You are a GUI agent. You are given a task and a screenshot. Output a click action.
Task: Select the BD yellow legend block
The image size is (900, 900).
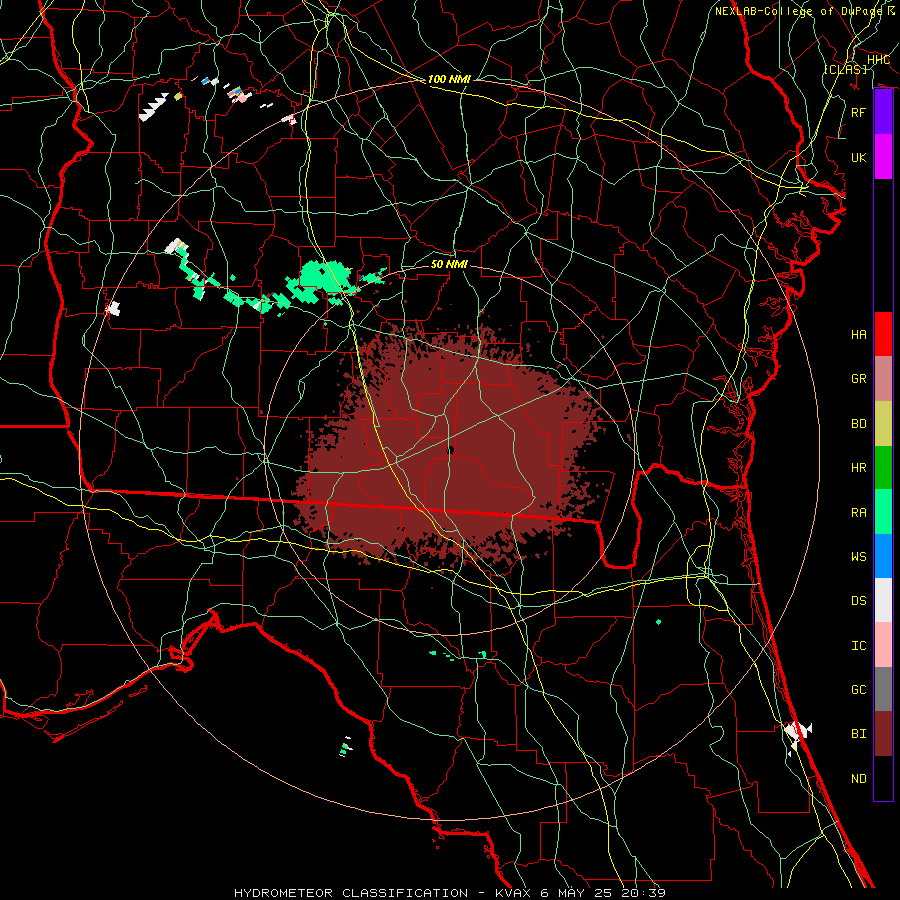(883, 423)
